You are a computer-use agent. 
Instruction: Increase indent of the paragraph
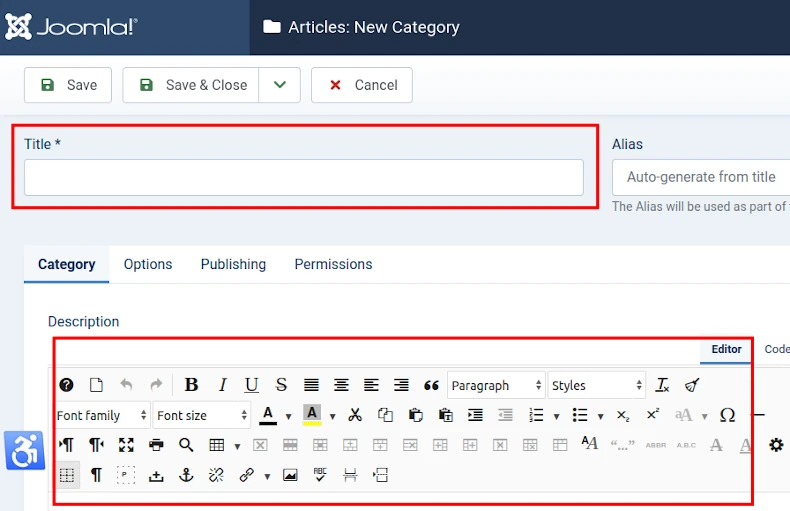[475, 415]
